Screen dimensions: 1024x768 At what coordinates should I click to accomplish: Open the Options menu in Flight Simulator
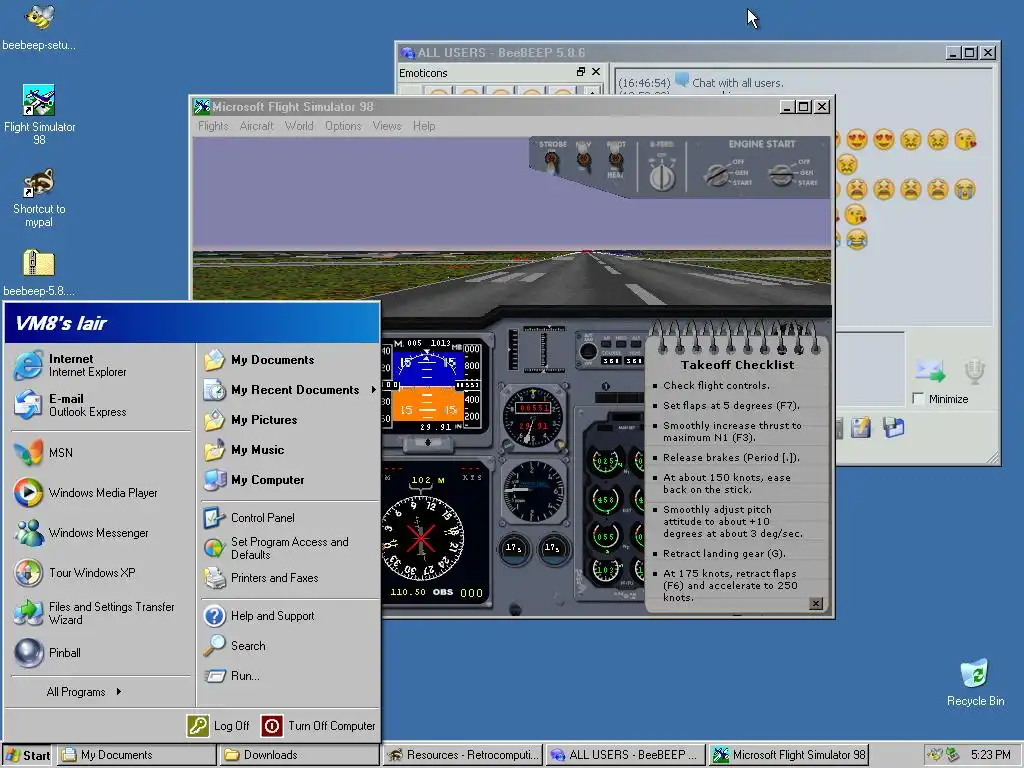343,126
